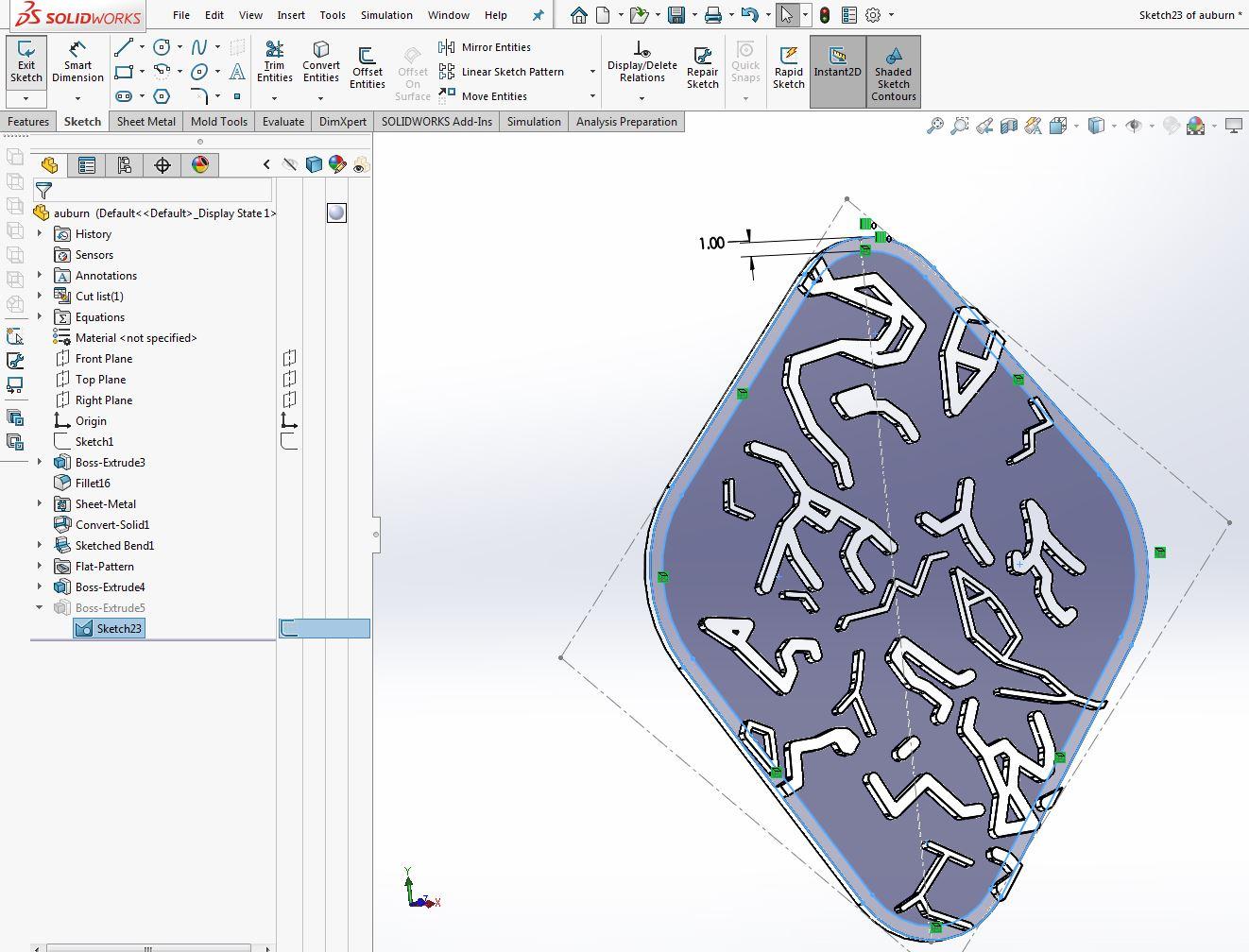Toggle Shaded Sketch Contours off
The image size is (1249, 952).
pos(893,71)
